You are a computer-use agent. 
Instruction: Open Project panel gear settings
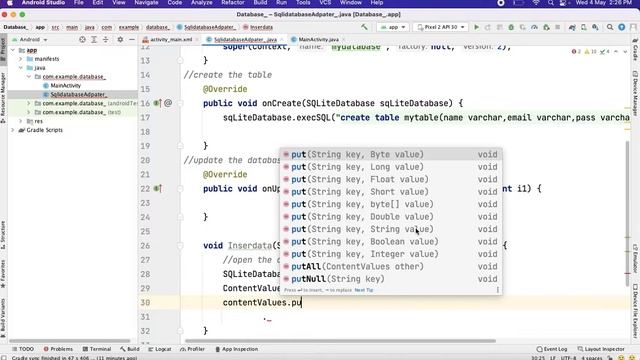coord(120,40)
